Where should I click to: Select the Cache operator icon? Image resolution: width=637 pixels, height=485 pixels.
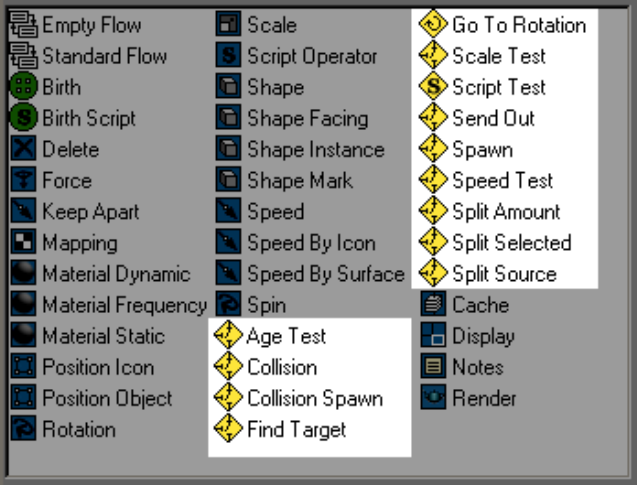tap(433, 305)
